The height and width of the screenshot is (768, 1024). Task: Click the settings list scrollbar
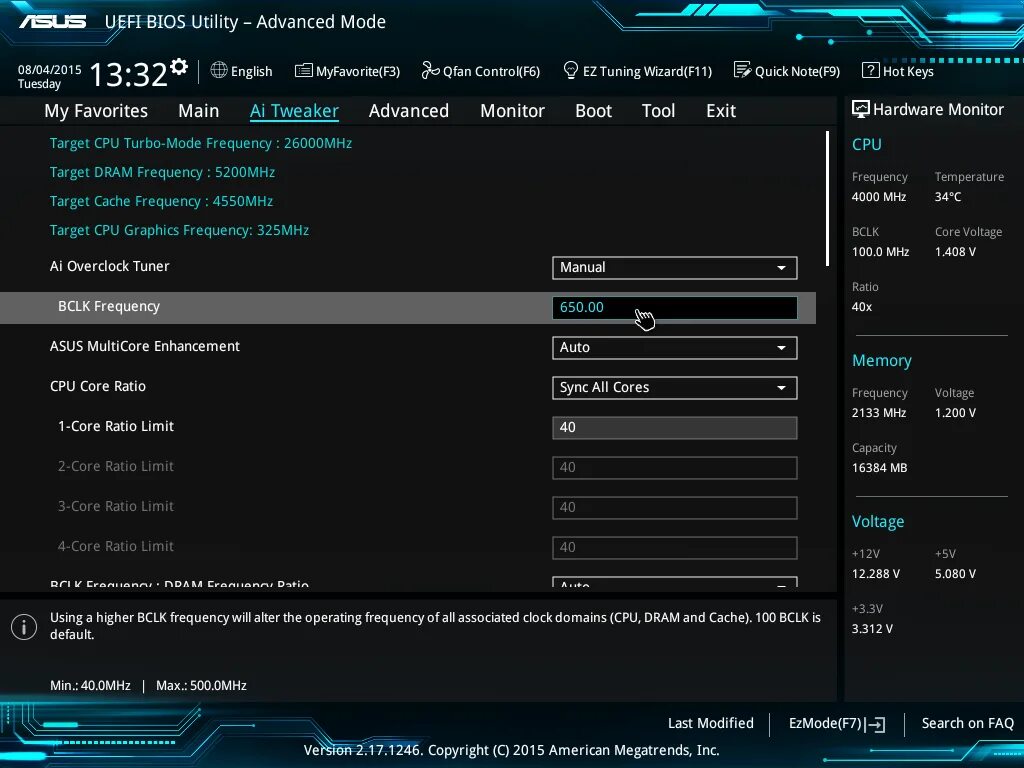[x=827, y=199]
